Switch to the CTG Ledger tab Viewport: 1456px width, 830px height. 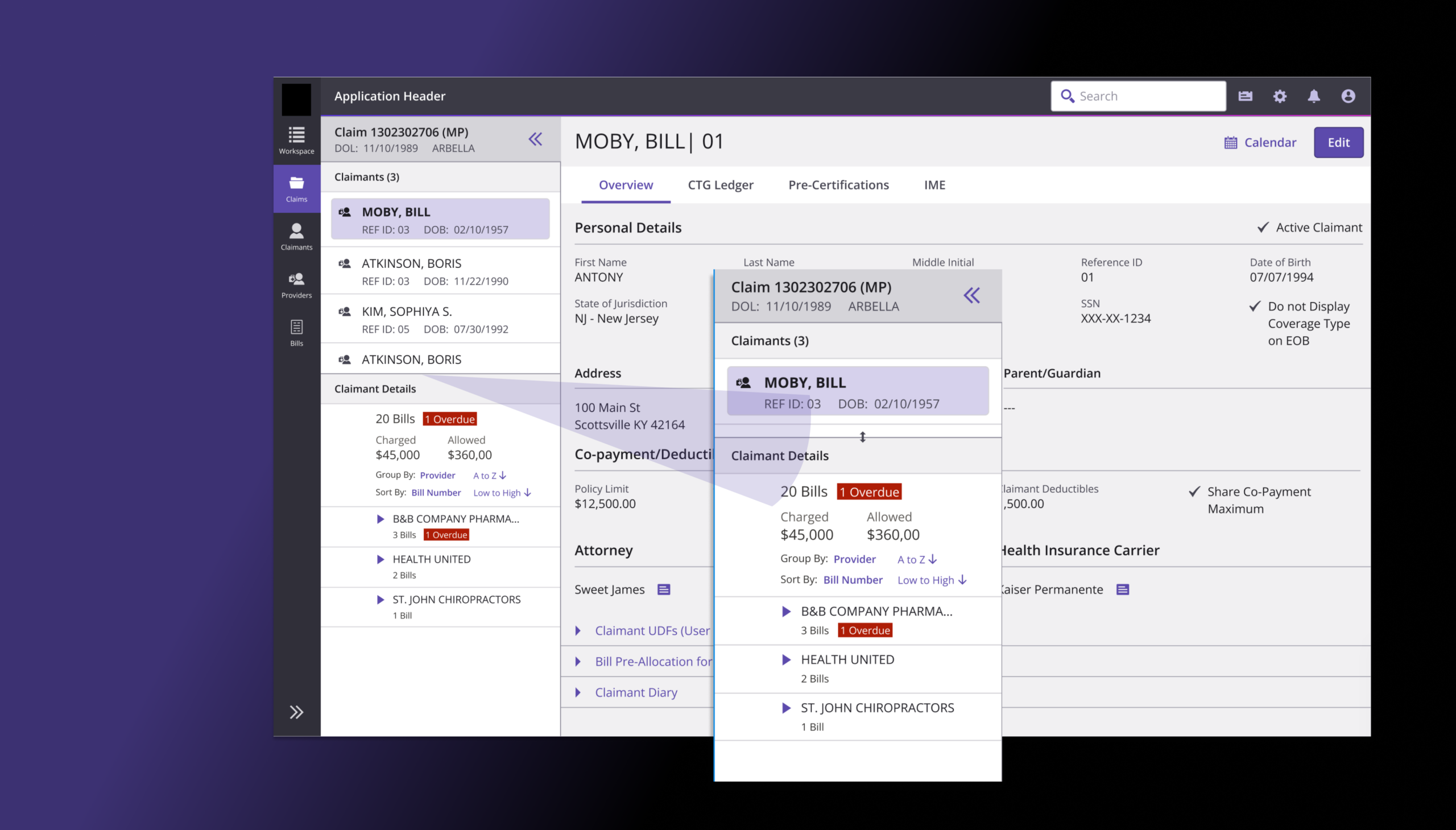720,185
